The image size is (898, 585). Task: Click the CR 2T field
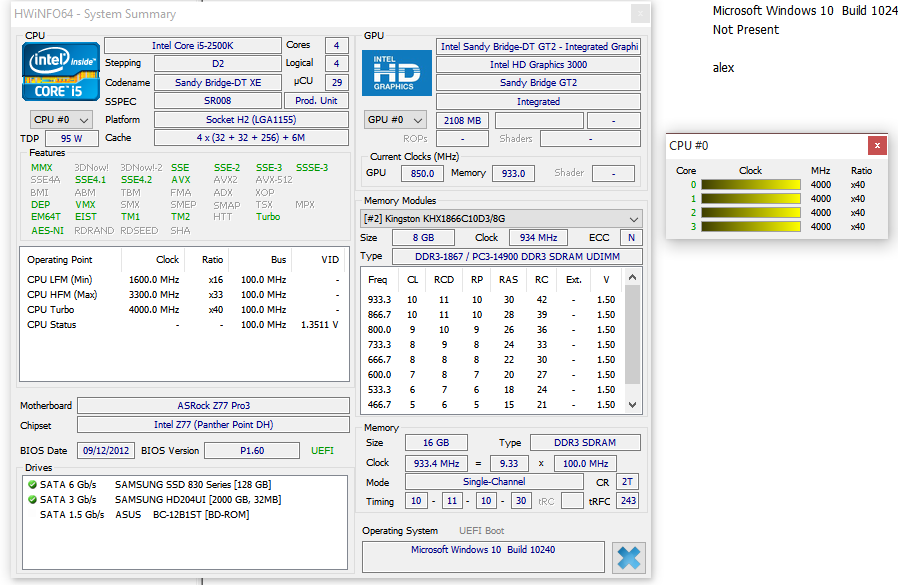[x=627, y=482]
